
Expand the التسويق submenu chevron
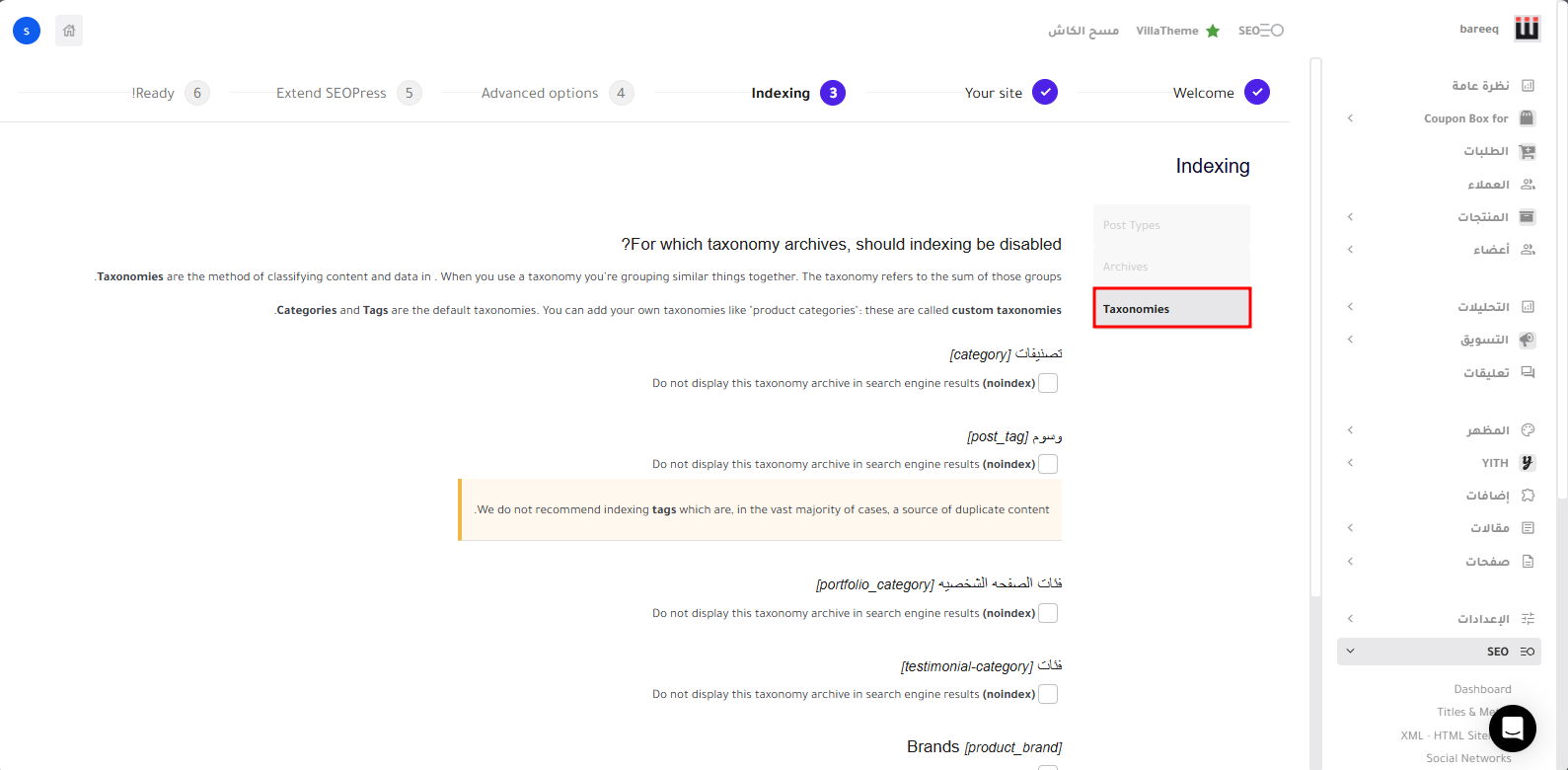[1350, 340]
